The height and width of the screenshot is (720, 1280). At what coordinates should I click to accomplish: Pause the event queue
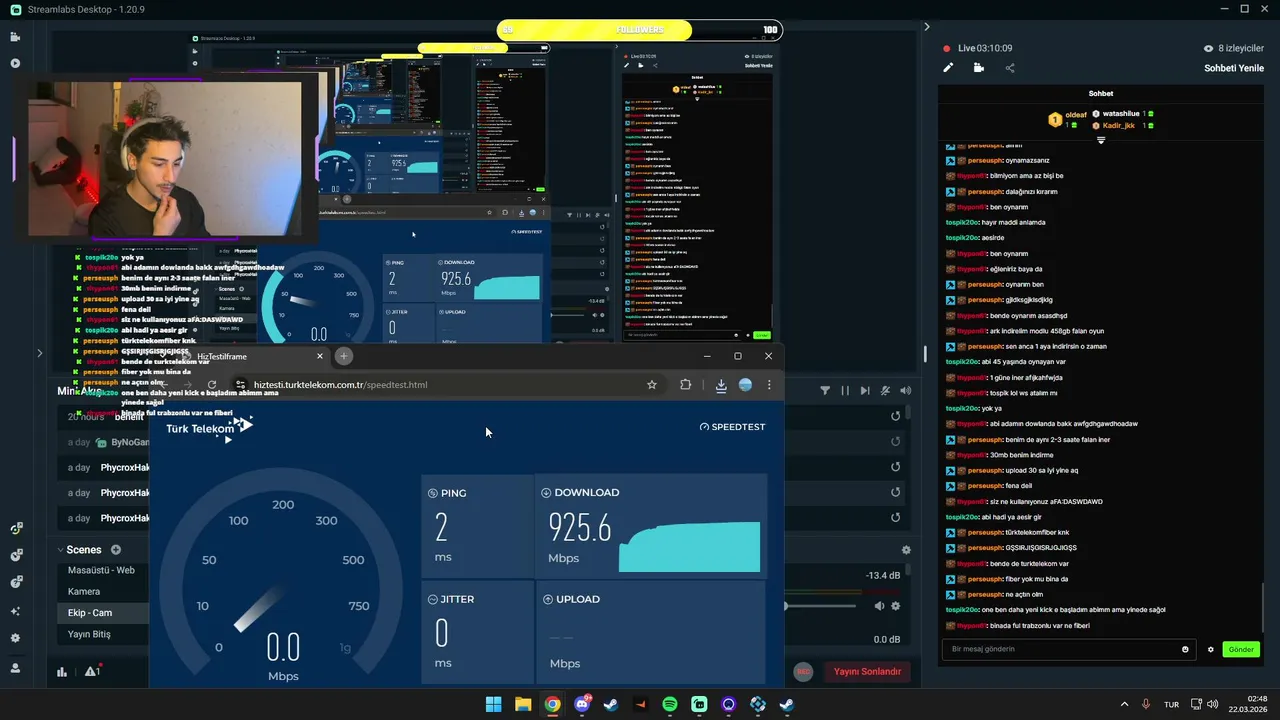coord(845,391)
